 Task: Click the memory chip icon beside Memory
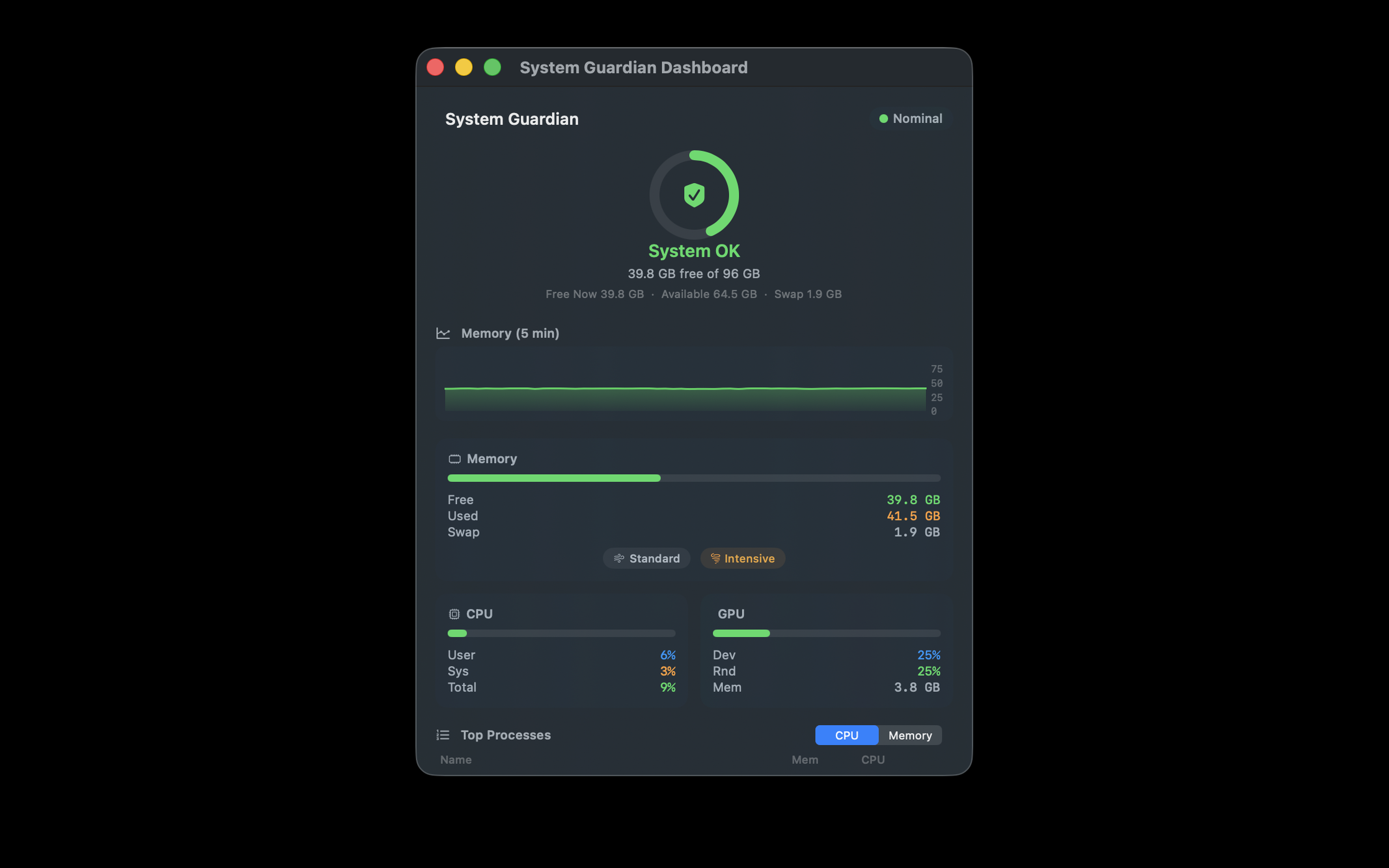click(x=454, y=458)
